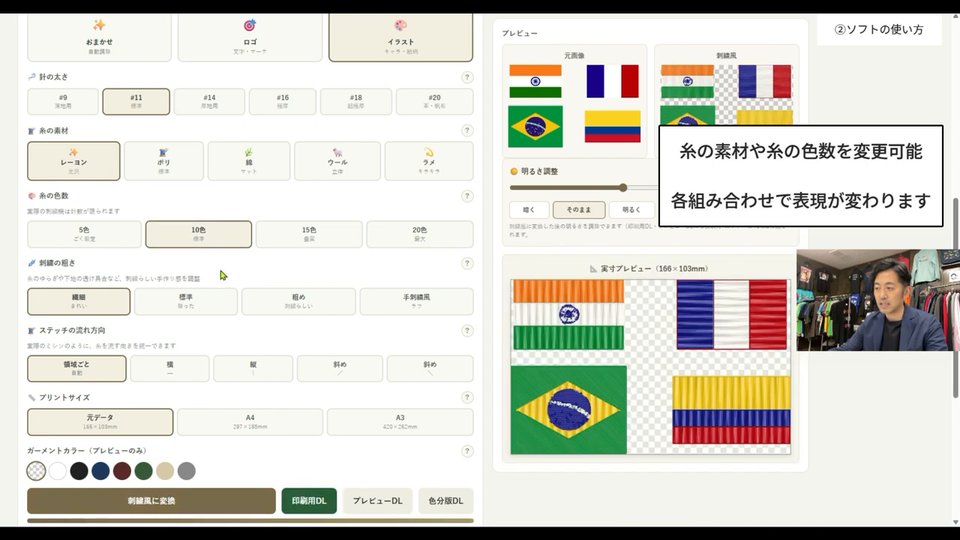Open help for 糸の色数 section
Screen dimensions: 960x540
tap(467, 196)
